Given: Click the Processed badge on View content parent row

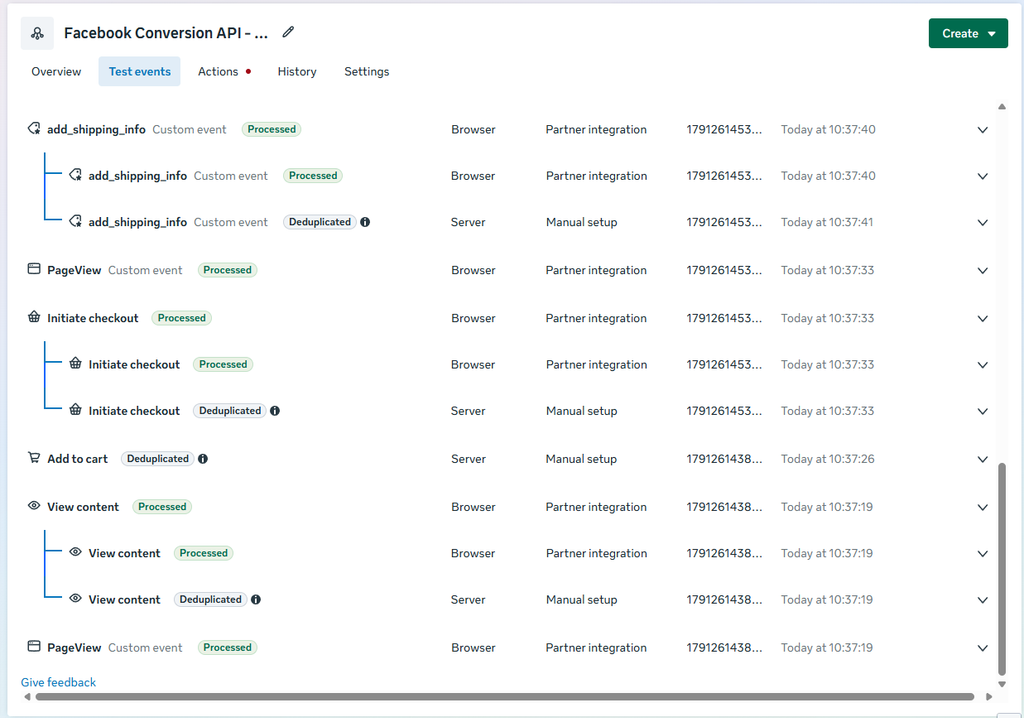Looking at the screenshot, I should [162, 506].
